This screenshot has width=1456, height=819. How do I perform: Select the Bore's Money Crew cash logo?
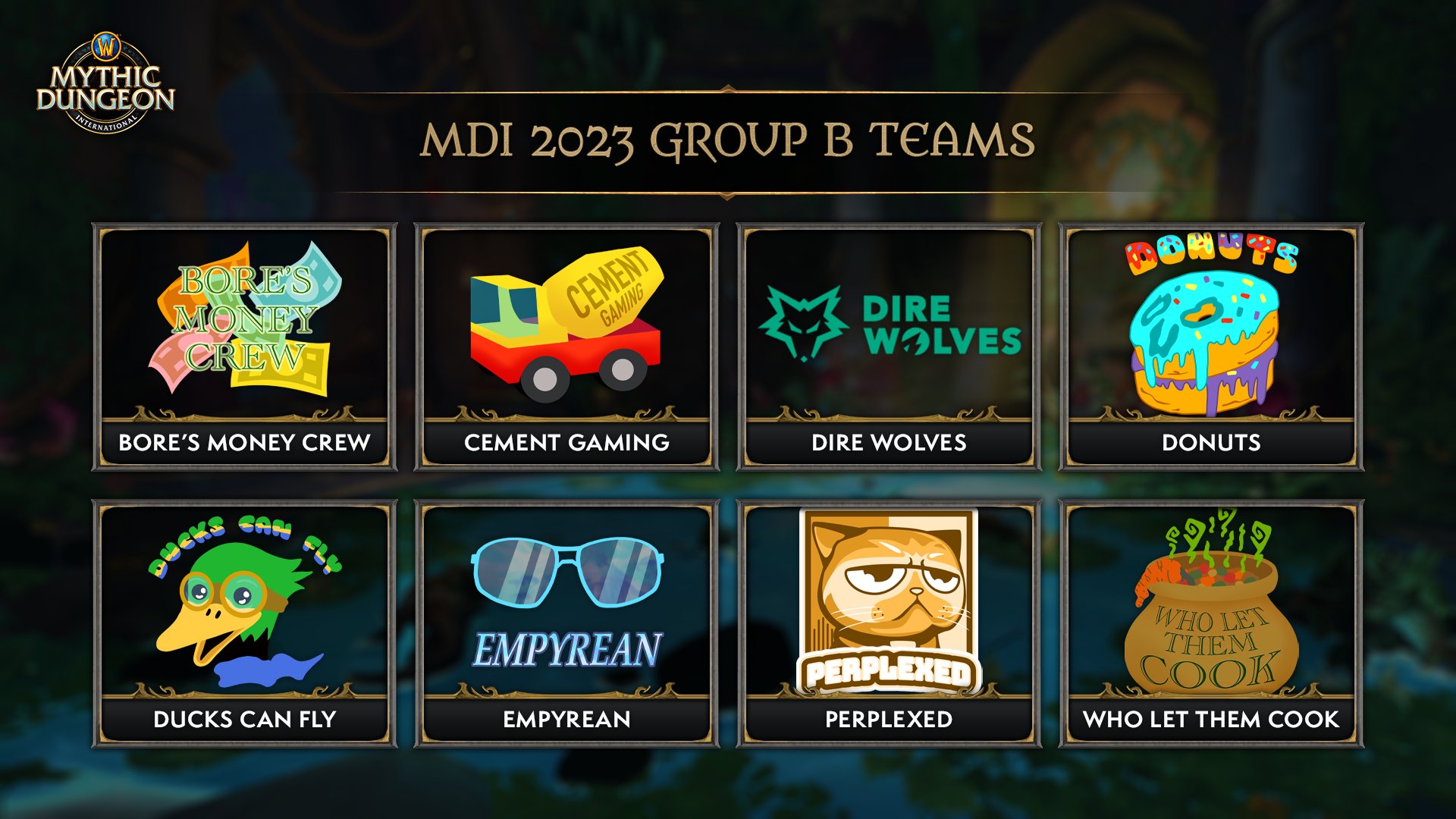244,318
